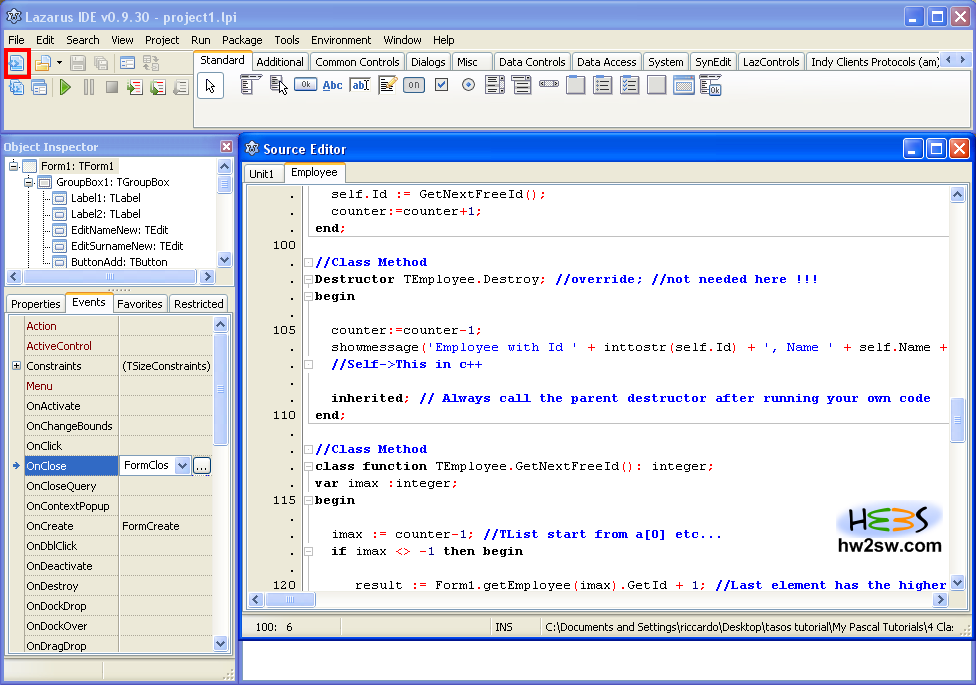Run the project with green arrow

click(x=65, y=87)
